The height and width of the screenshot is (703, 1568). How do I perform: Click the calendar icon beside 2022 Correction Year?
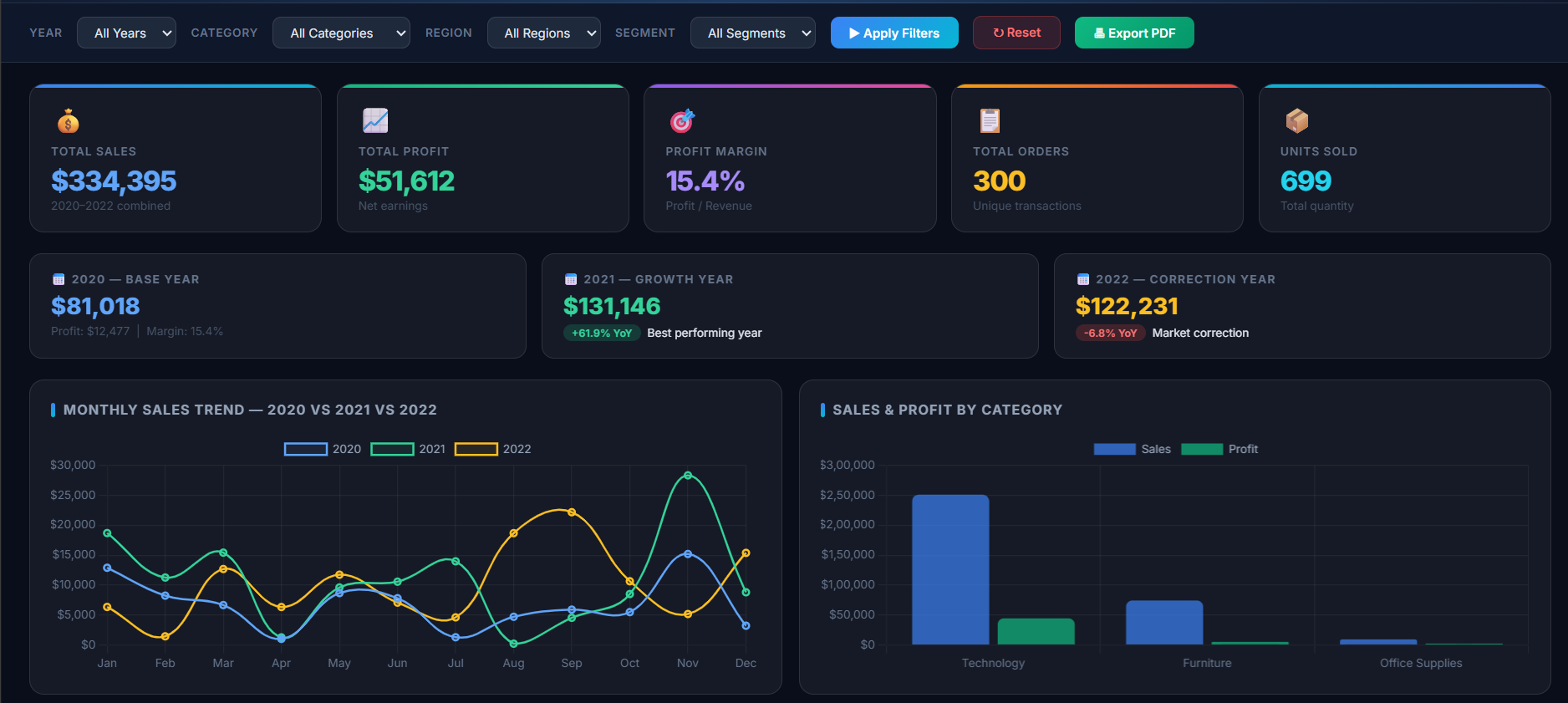[x=1083, y=279]
